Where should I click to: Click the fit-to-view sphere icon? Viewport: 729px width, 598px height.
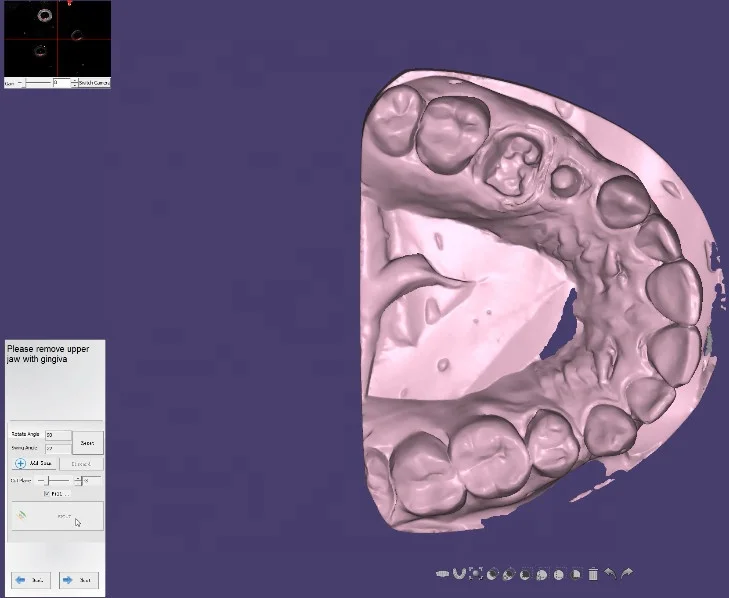click(x=476, y=574)
